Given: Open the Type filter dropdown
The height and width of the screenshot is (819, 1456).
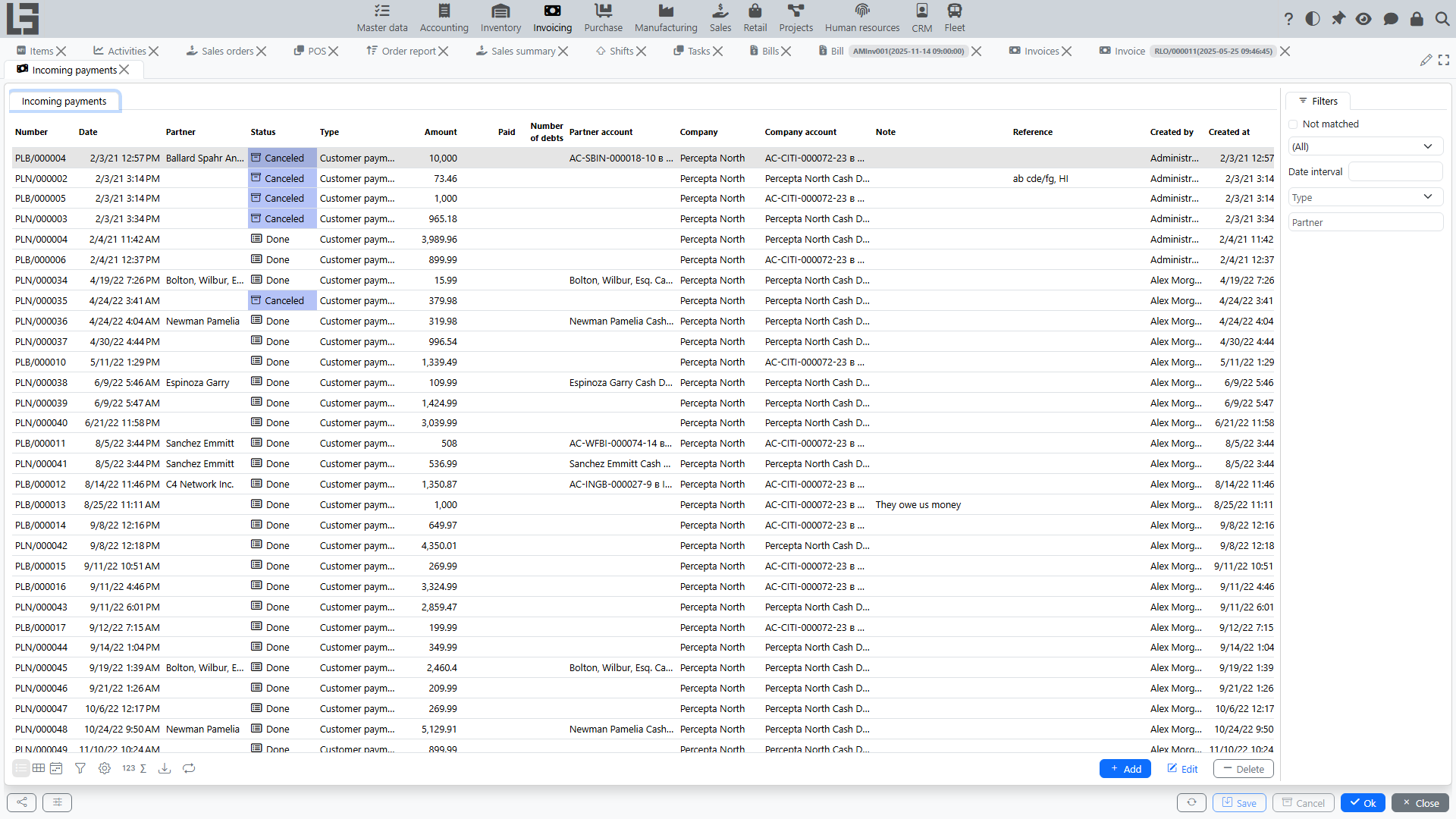Looking at the screenshot, I should (x=1364, y=197).
